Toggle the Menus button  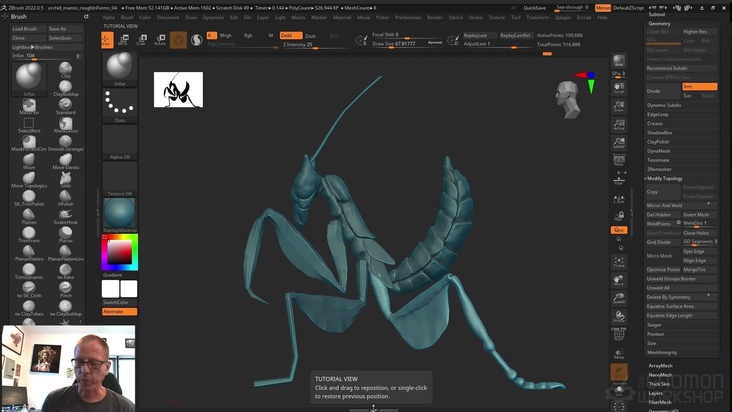603,7
